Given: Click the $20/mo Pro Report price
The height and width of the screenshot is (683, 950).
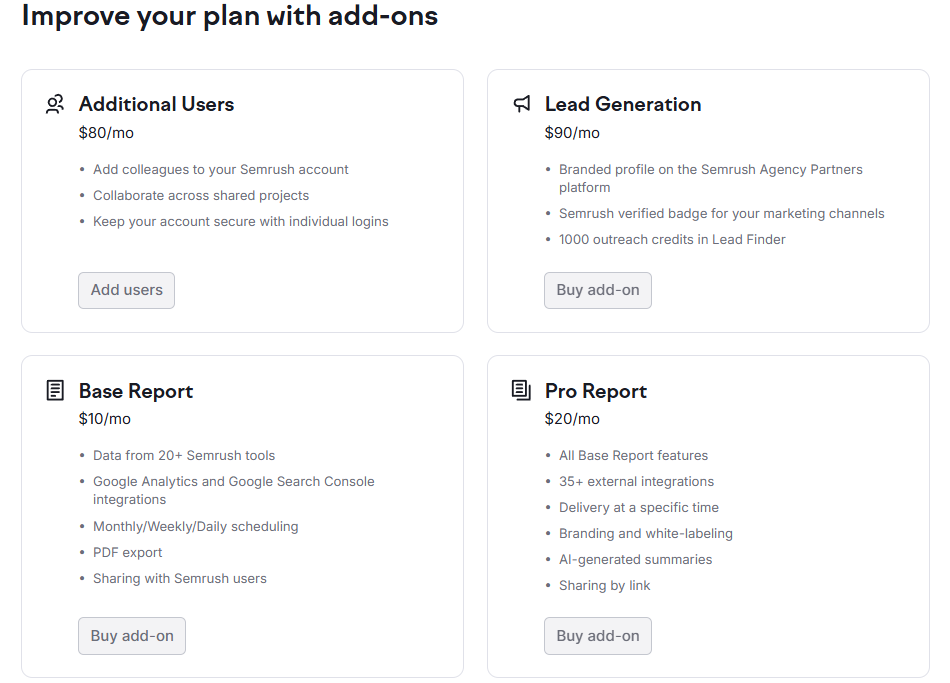Looking at the screenshot, I should (572, 419).
